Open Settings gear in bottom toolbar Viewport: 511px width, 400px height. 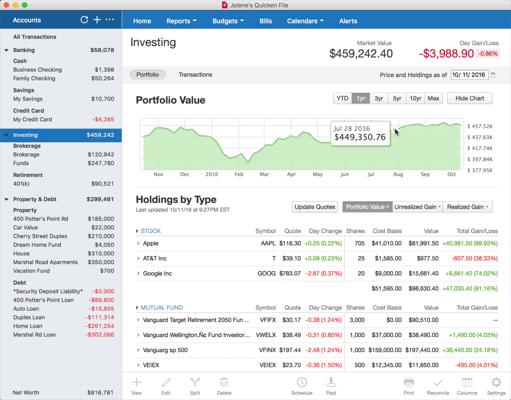click(496, 382)
